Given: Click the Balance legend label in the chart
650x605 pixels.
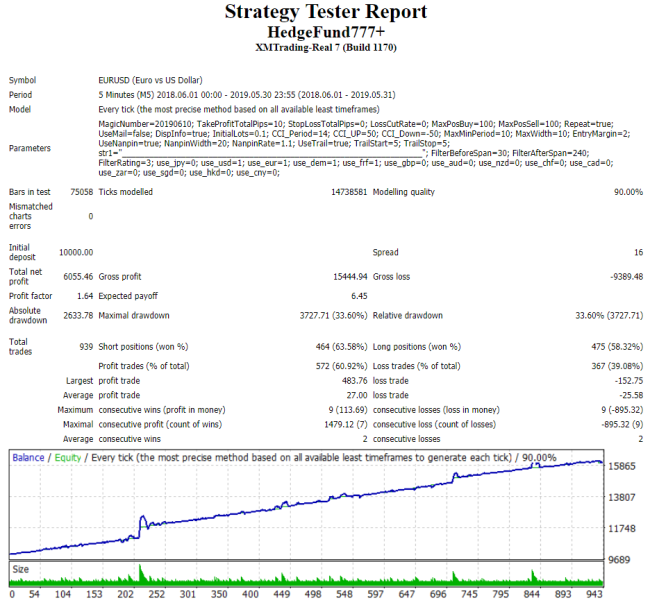Looking at the screenshot, I should (x=28, y=458).
